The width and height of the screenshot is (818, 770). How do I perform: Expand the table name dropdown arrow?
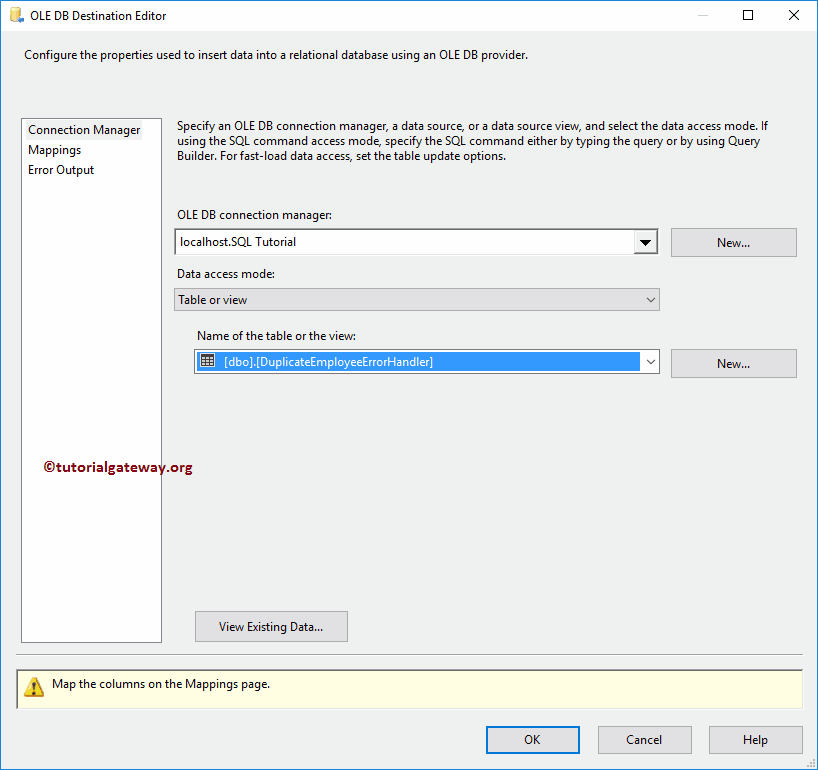coord(651,362)
